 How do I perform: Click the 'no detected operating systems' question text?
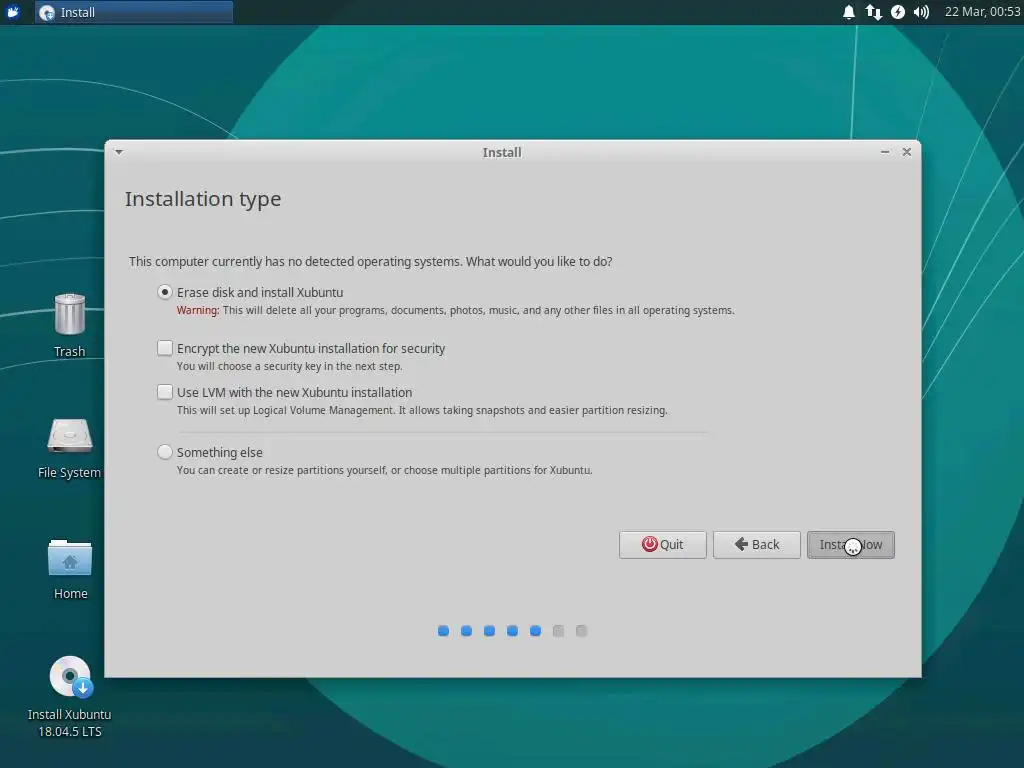click(370, 262)
